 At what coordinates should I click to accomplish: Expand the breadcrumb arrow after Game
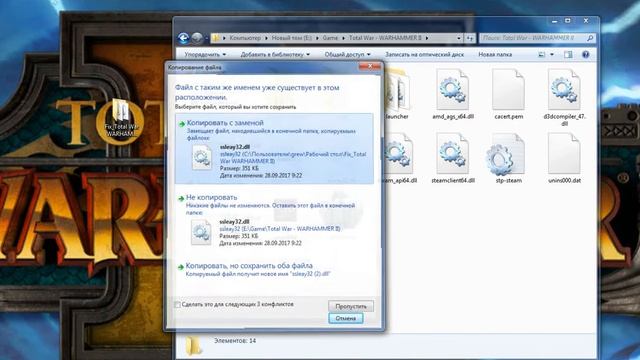[x=343, y=38]
